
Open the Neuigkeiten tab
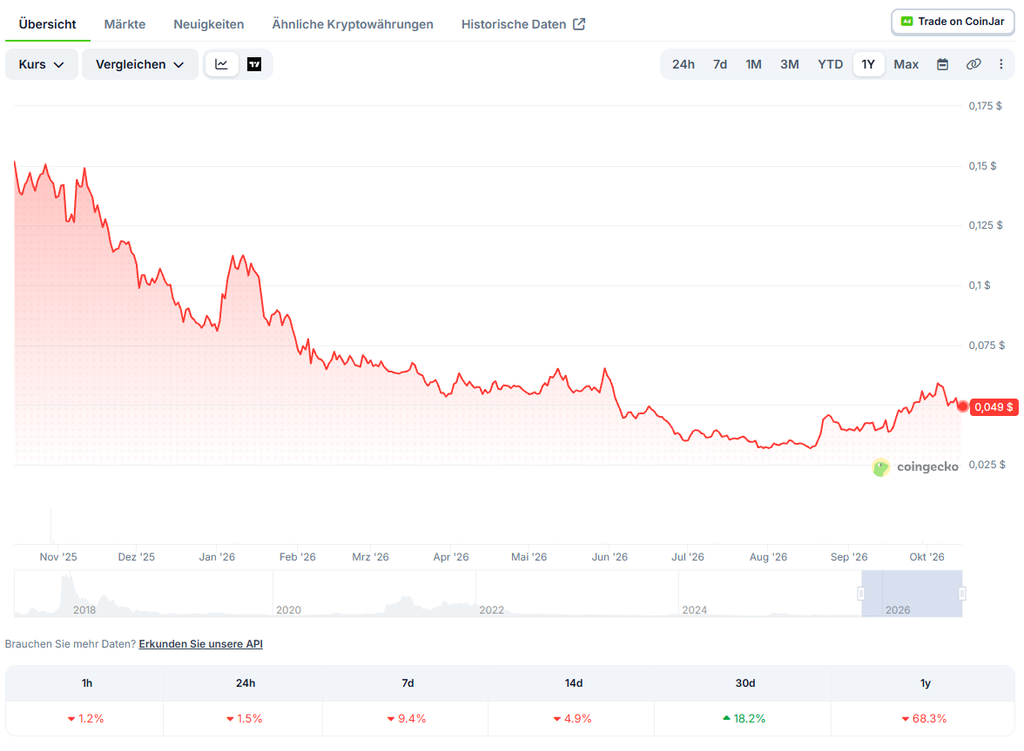click(208, 24)
